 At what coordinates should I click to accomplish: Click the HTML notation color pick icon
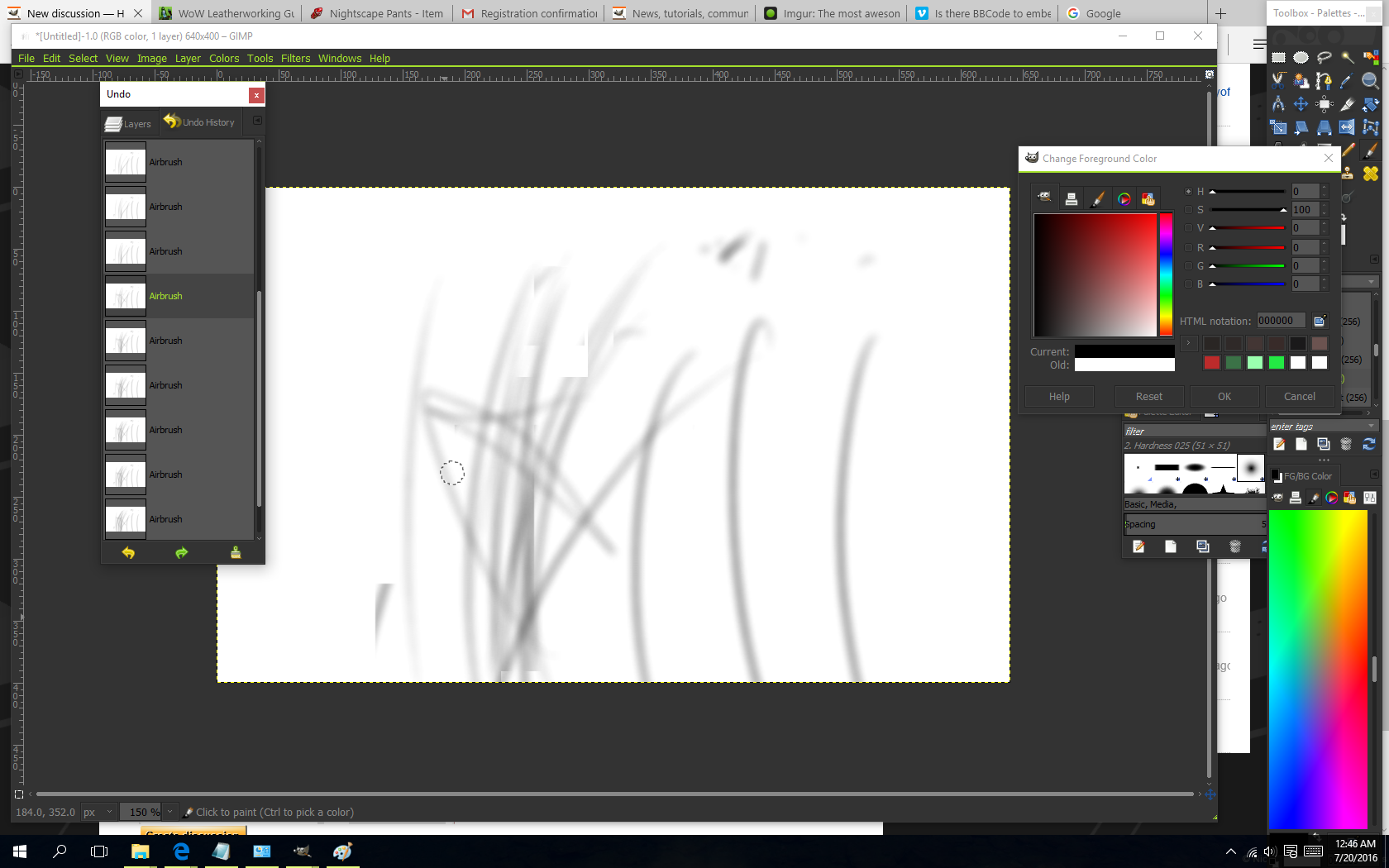[1320, 321]
